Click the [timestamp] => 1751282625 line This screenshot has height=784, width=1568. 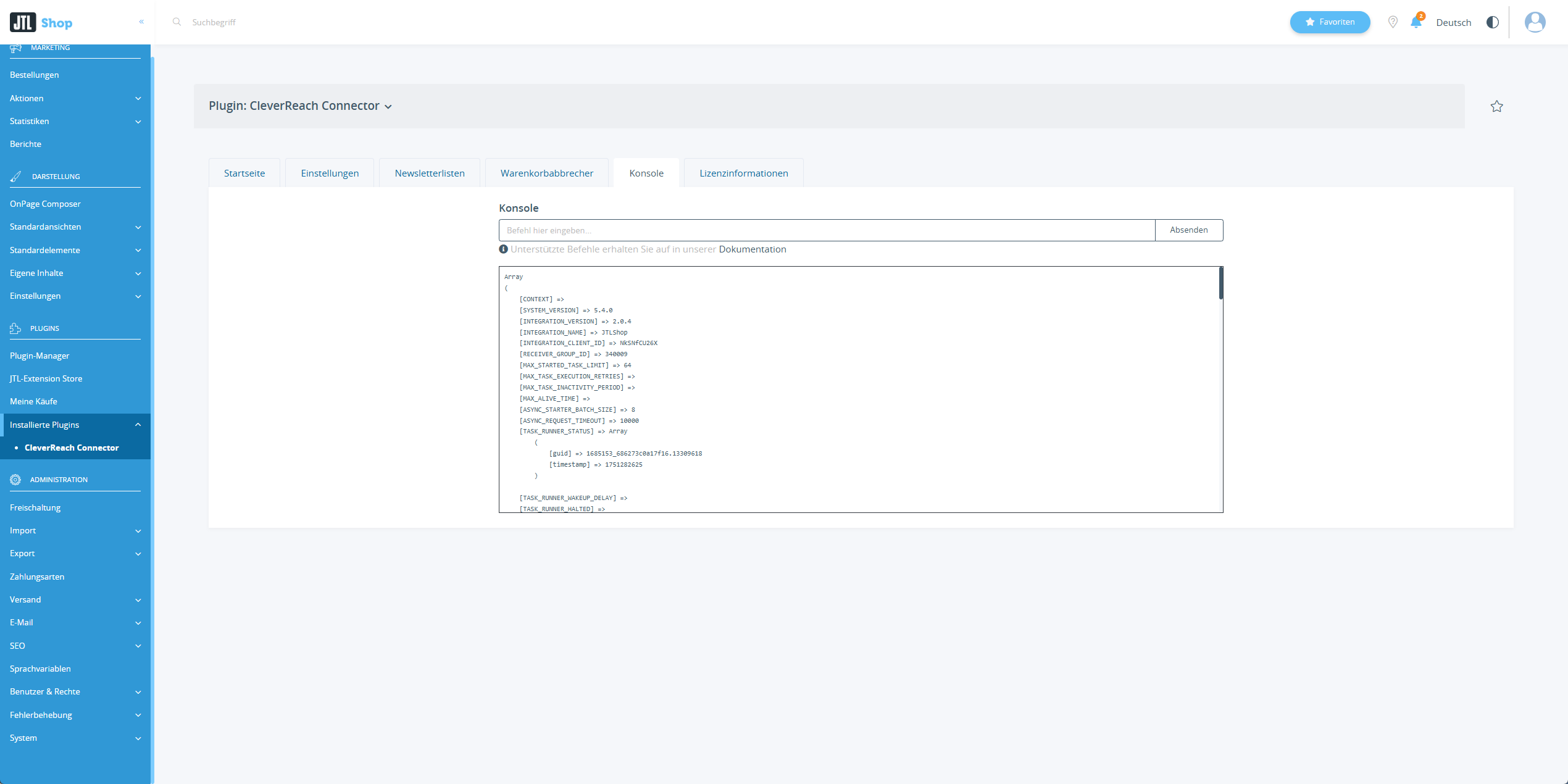coord(596,465)
